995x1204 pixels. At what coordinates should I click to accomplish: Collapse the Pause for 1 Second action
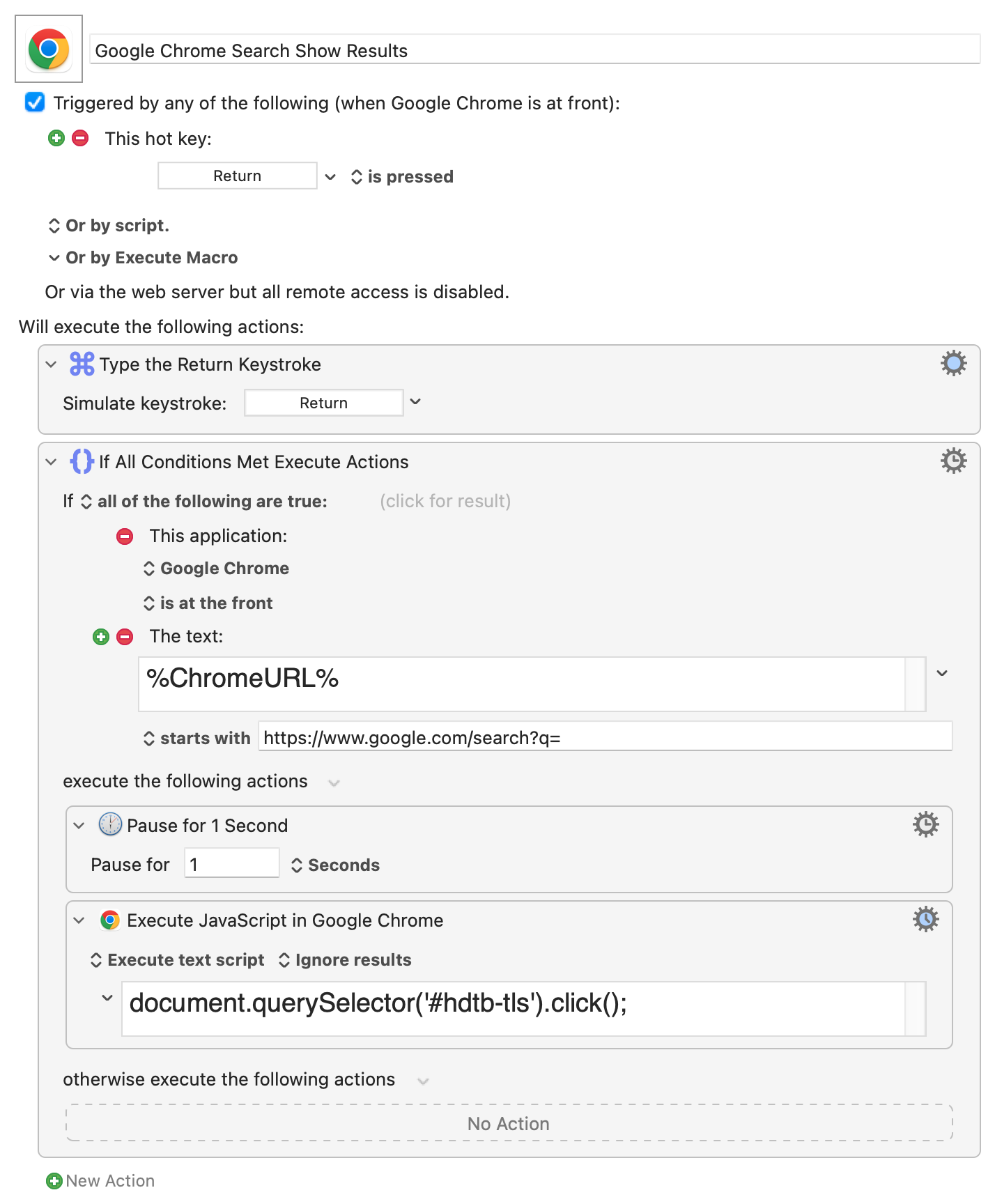point(79,826)
